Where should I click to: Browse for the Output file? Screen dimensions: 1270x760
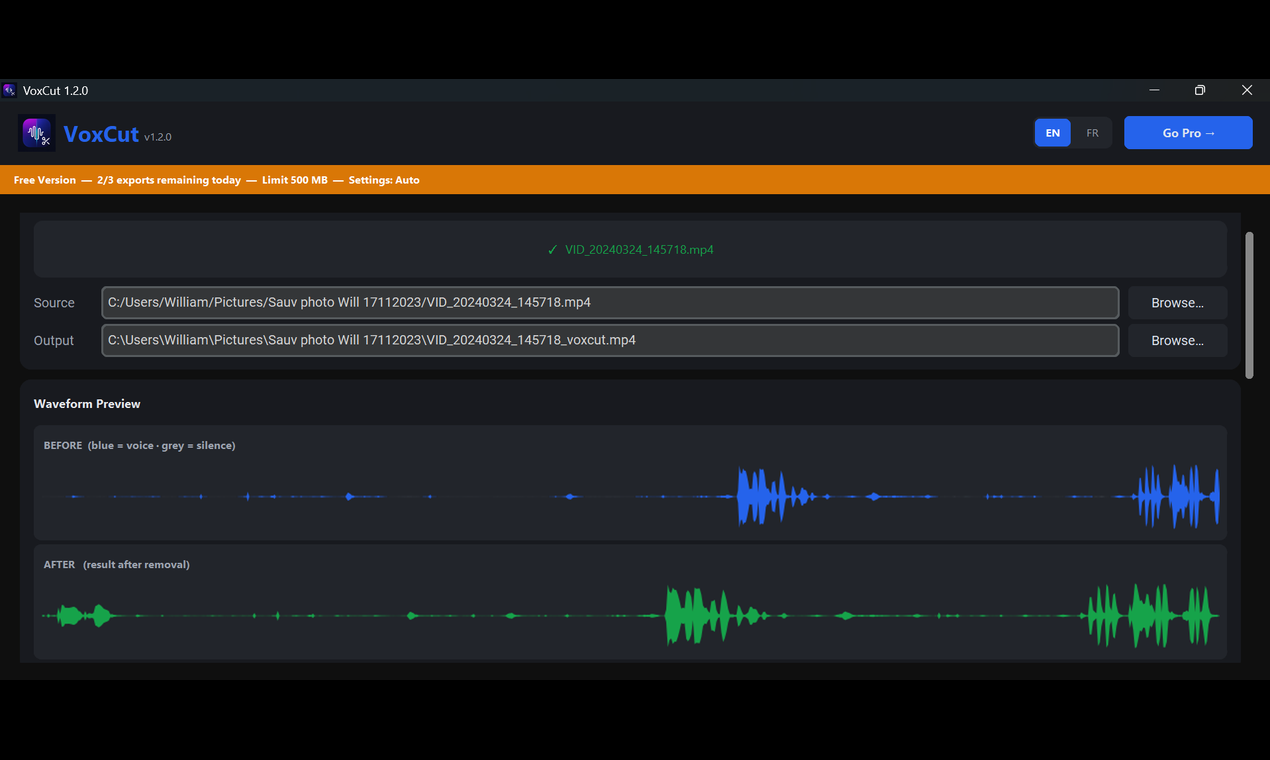(1177, 341)
